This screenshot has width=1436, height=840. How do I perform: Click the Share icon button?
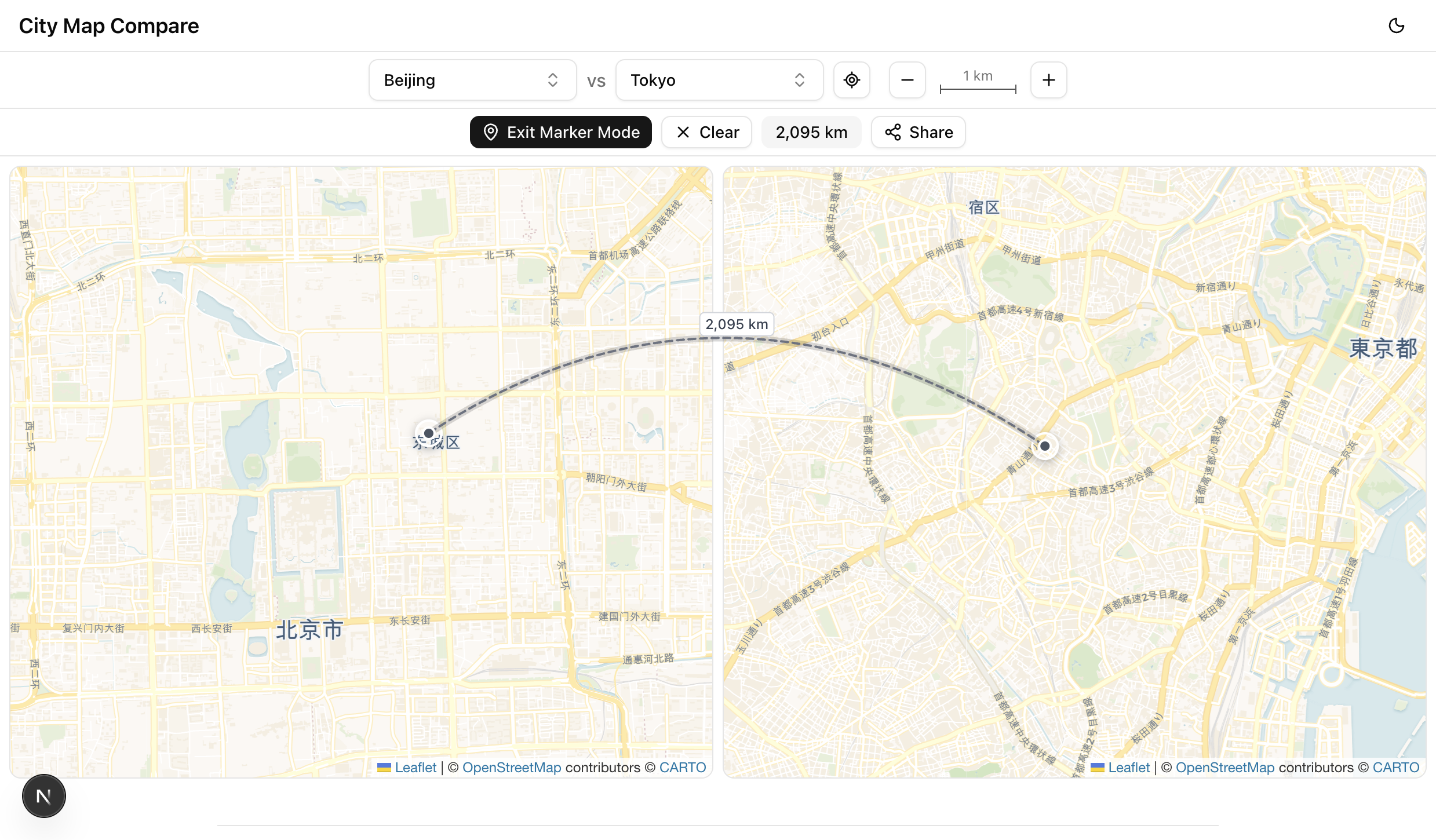tap(919, 132)
